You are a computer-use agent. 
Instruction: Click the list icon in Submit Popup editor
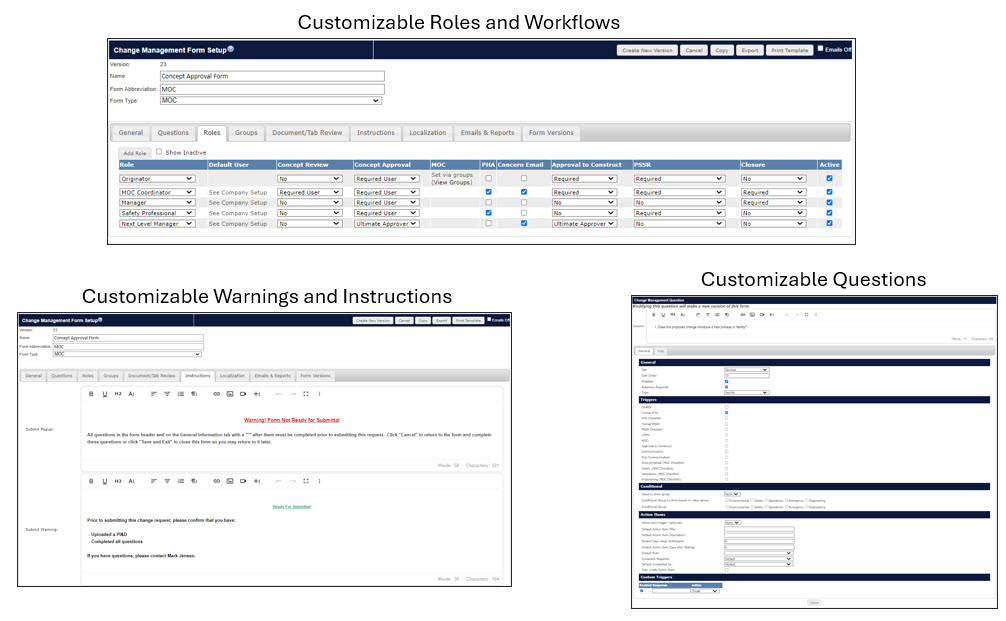click(x=181, y=394)
